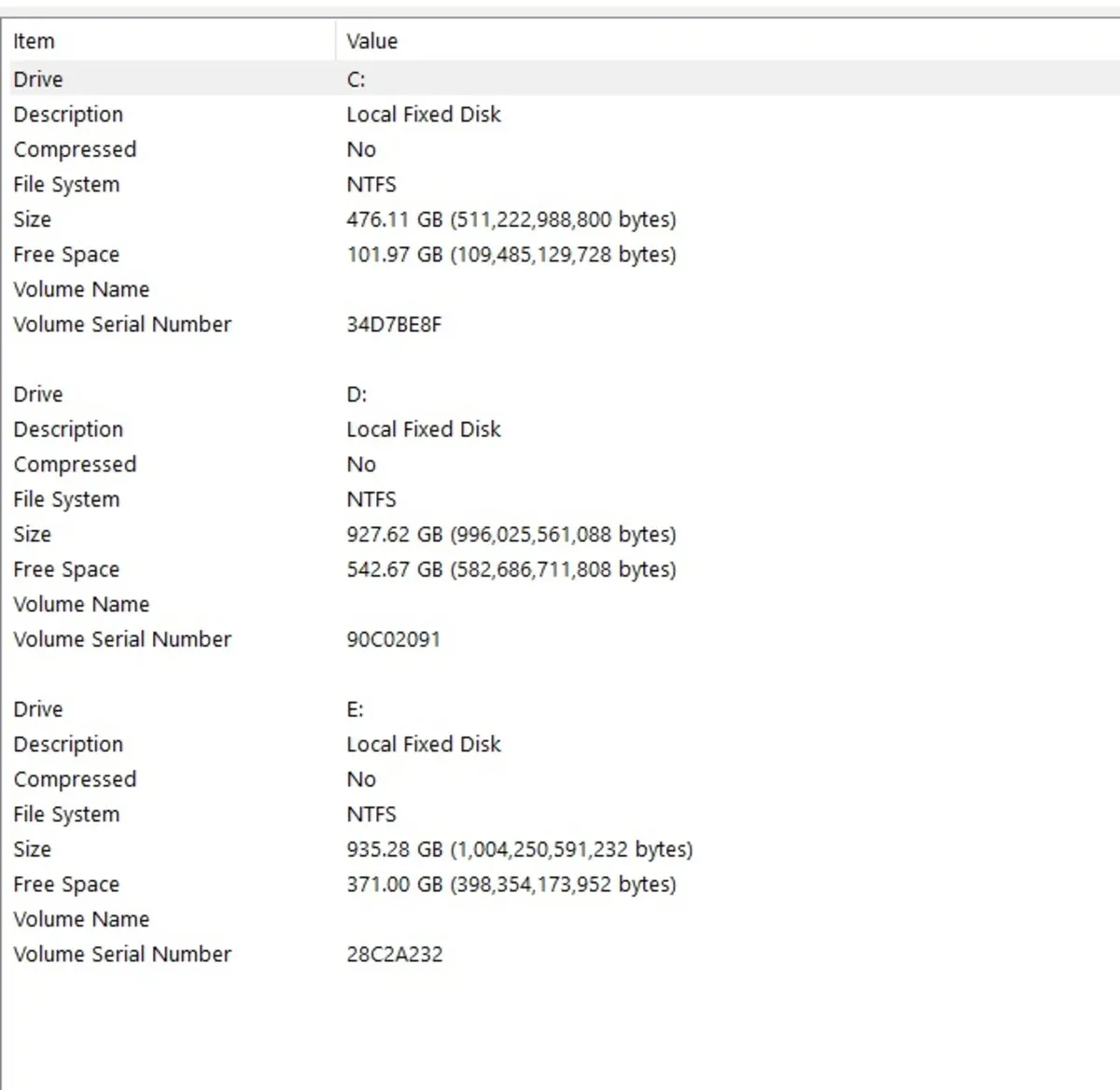
Task: Select the 927.62 GB size value
Action: (511, 535)
